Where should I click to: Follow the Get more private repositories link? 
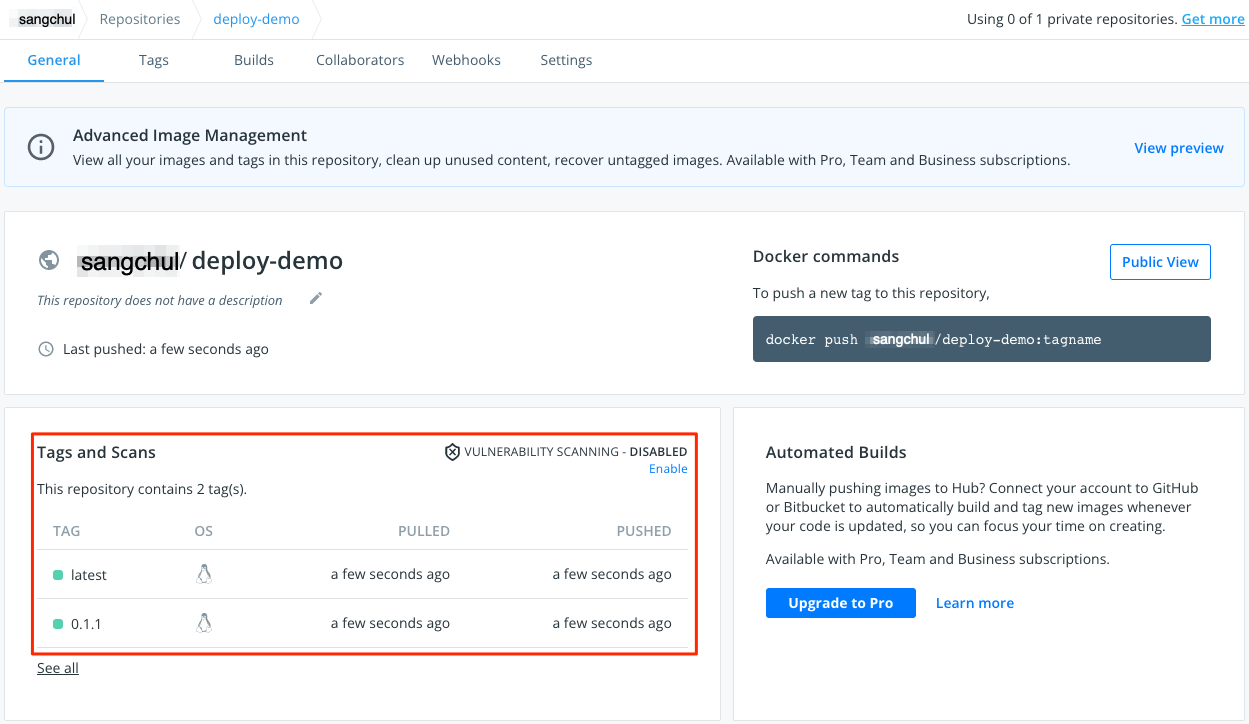point(1213,19)
